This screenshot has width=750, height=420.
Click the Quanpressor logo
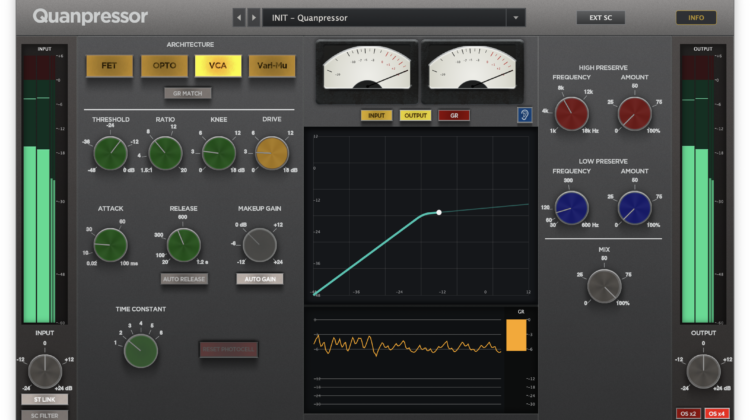[90, 17]
